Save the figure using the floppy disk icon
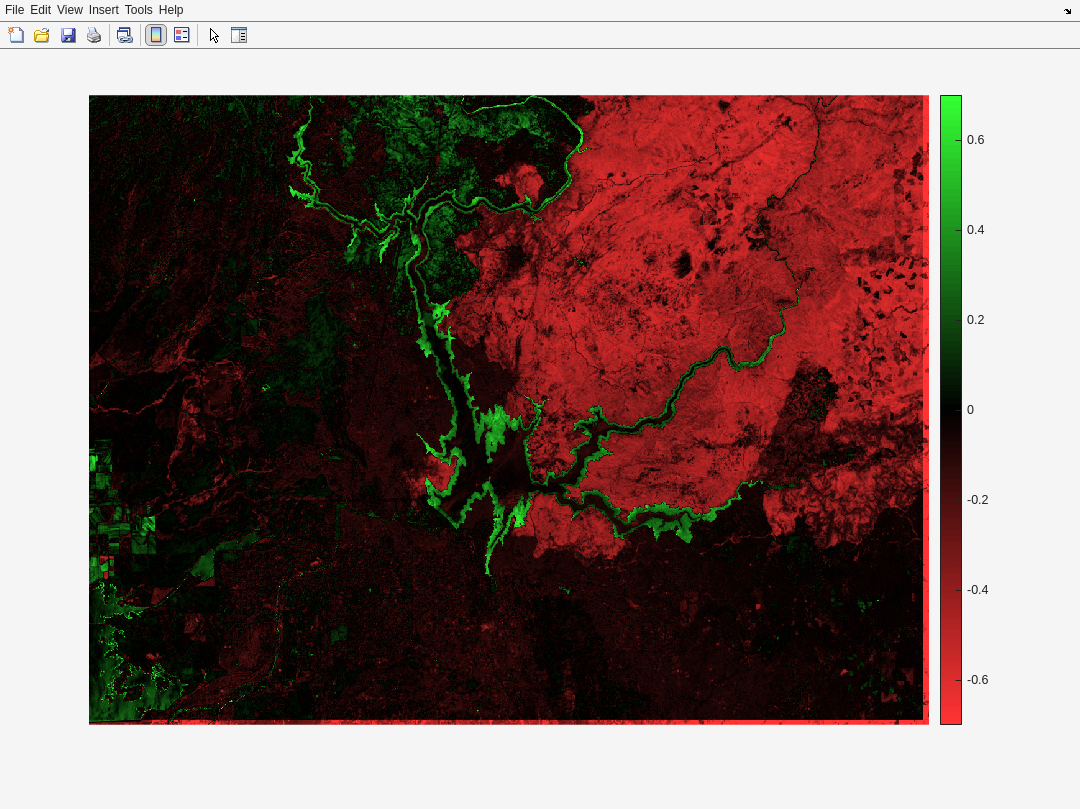Viewport: 1080px width, 809px height. click(68, 35)
